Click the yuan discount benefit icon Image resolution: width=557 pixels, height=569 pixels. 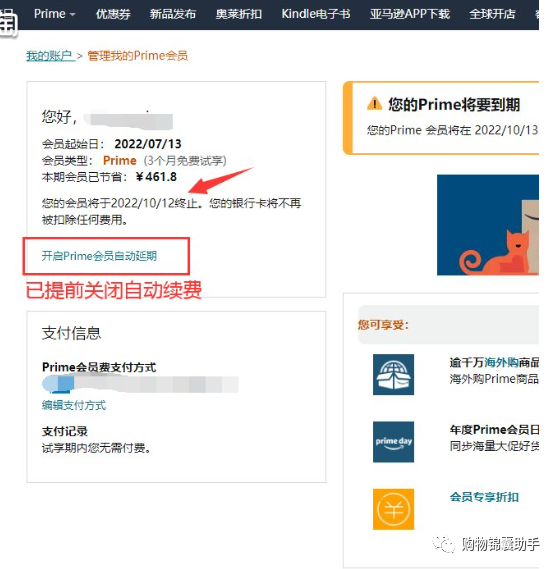(393, 509)
